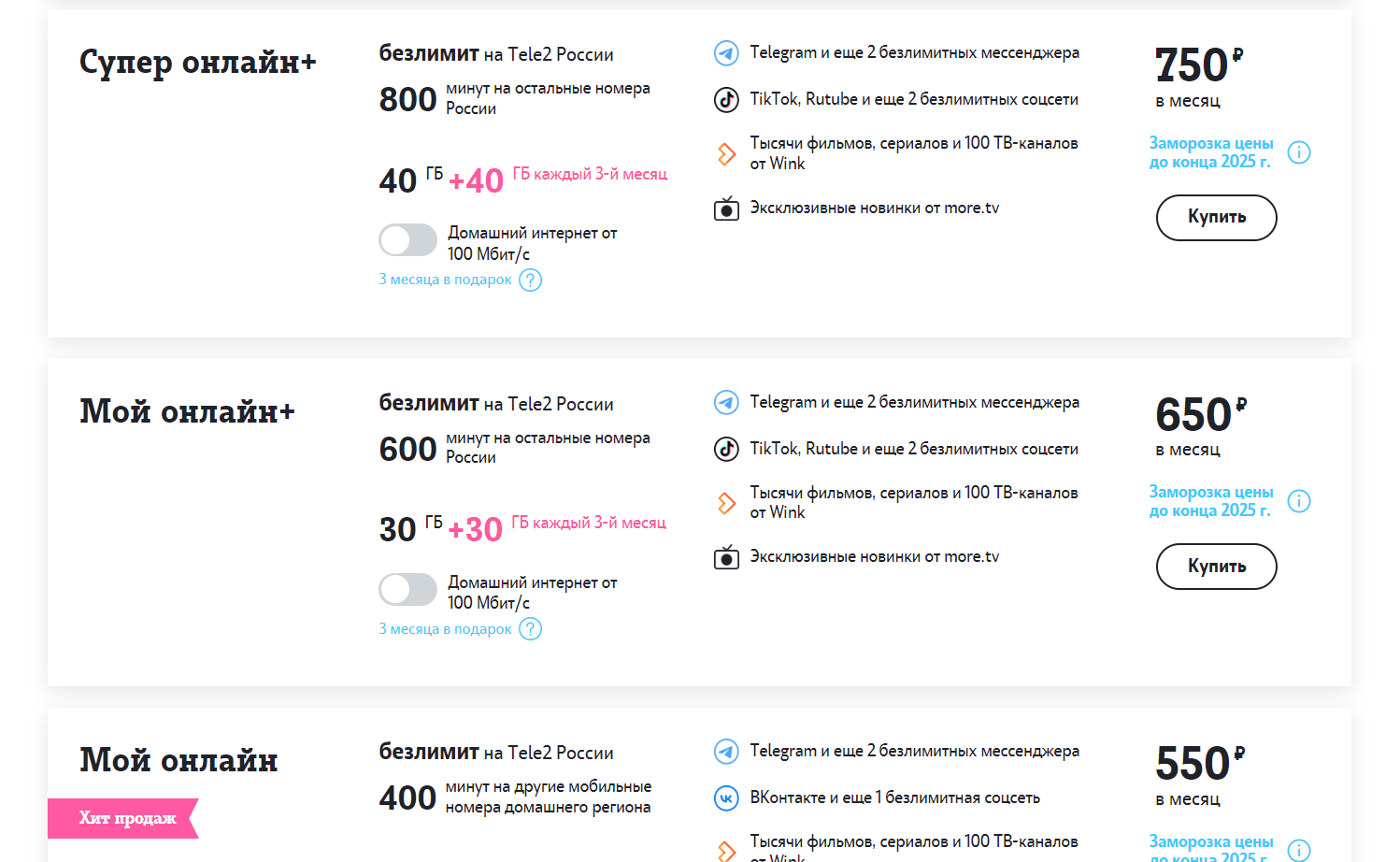Click Купить button for Мой онлайн+ tariff

click(x=1216, y=566)
